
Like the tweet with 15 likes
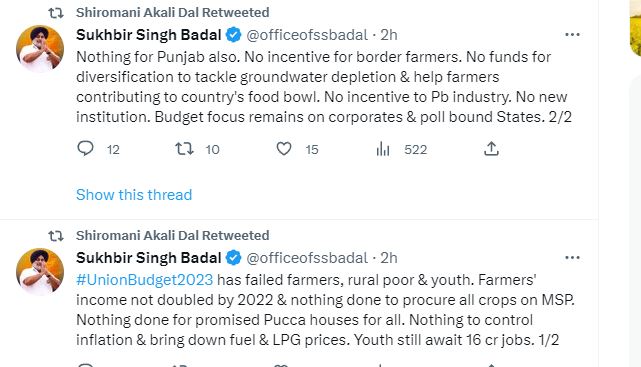pos(284,149)
